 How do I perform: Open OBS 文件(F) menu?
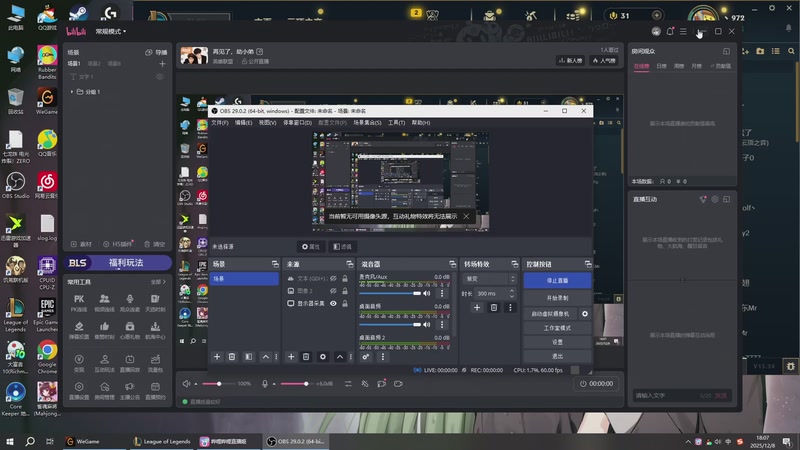220,123
